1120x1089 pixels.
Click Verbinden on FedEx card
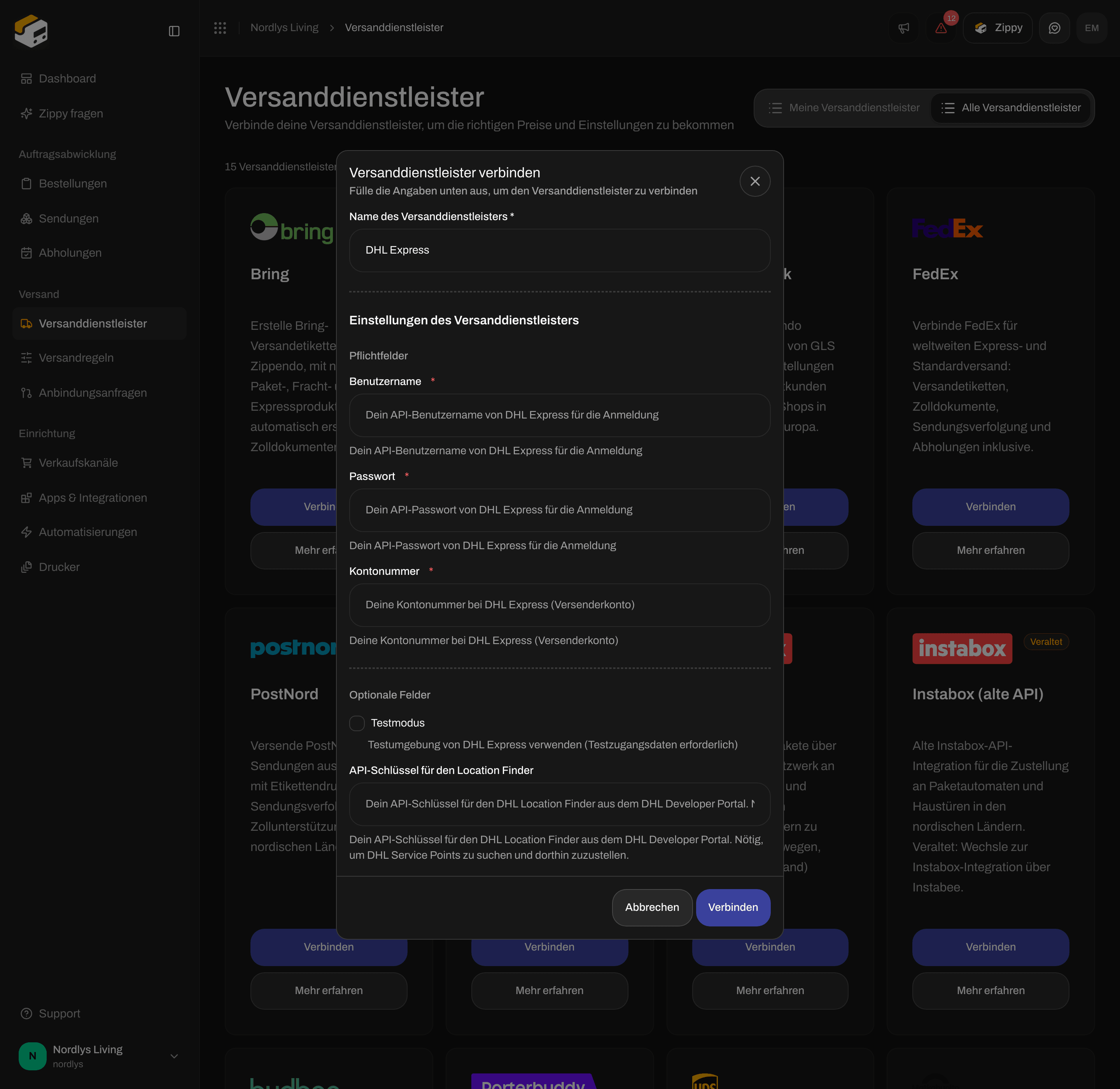coord(990,507)
